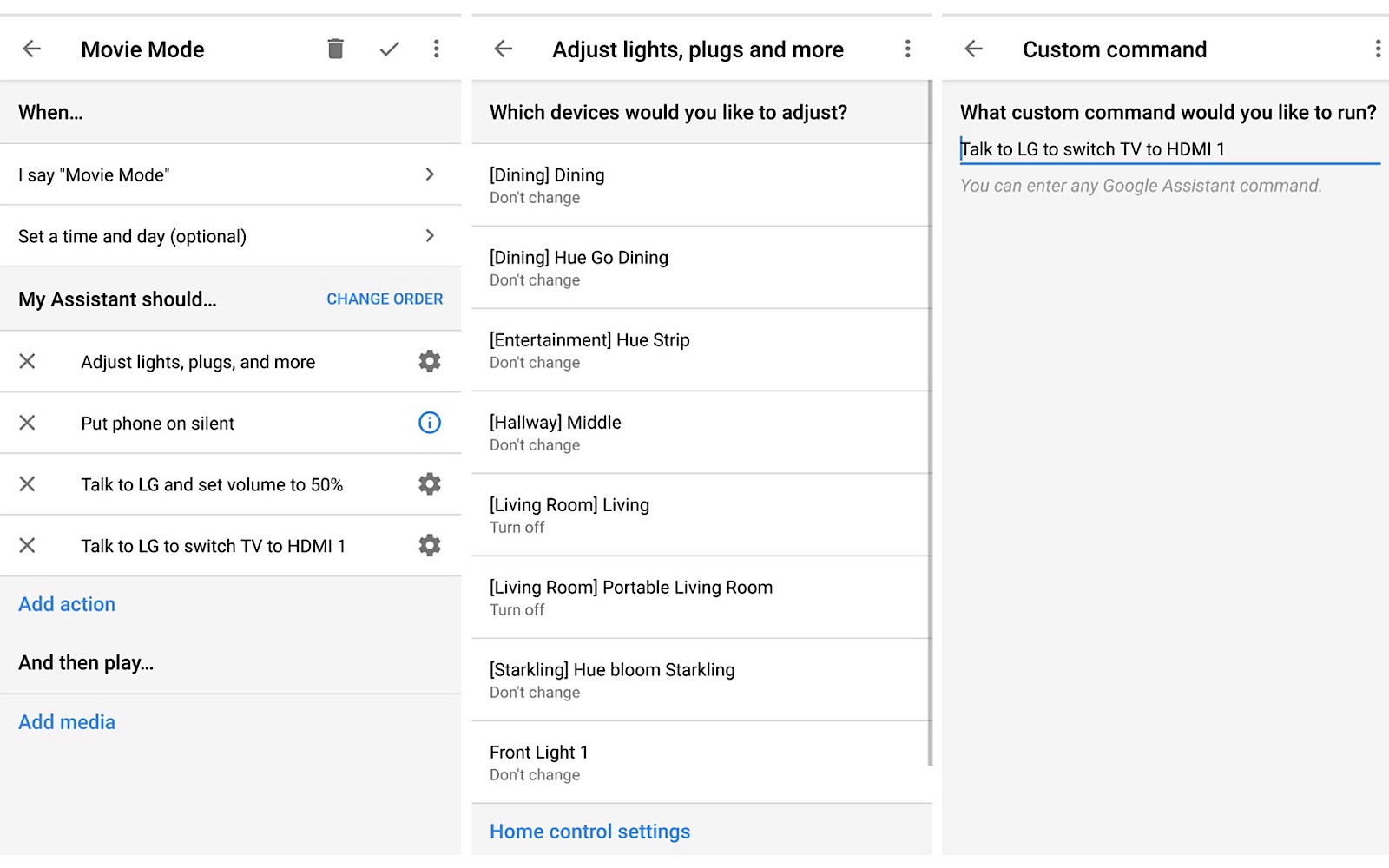Remove the Put phone on silent action

pyautogui.click(x=27, y=423)
